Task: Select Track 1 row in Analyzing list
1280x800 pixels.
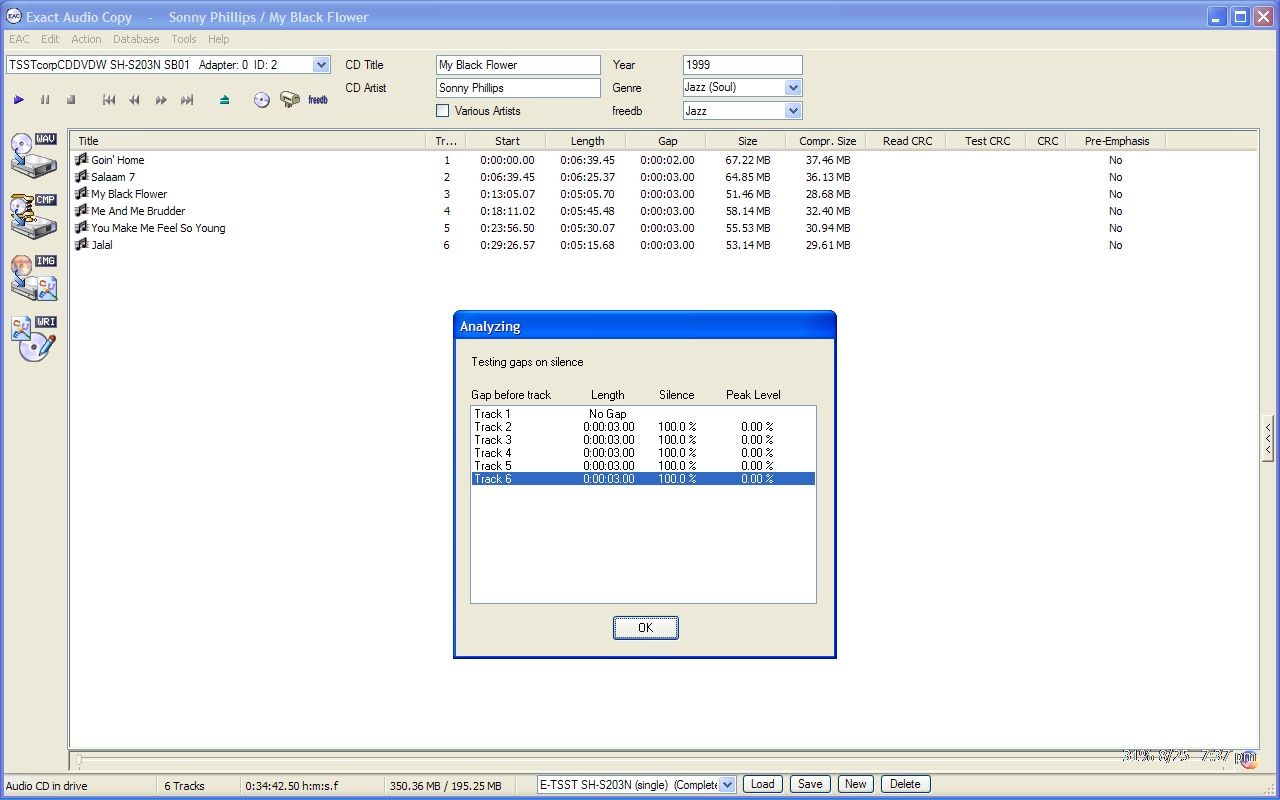Action: tap(643, 414)
